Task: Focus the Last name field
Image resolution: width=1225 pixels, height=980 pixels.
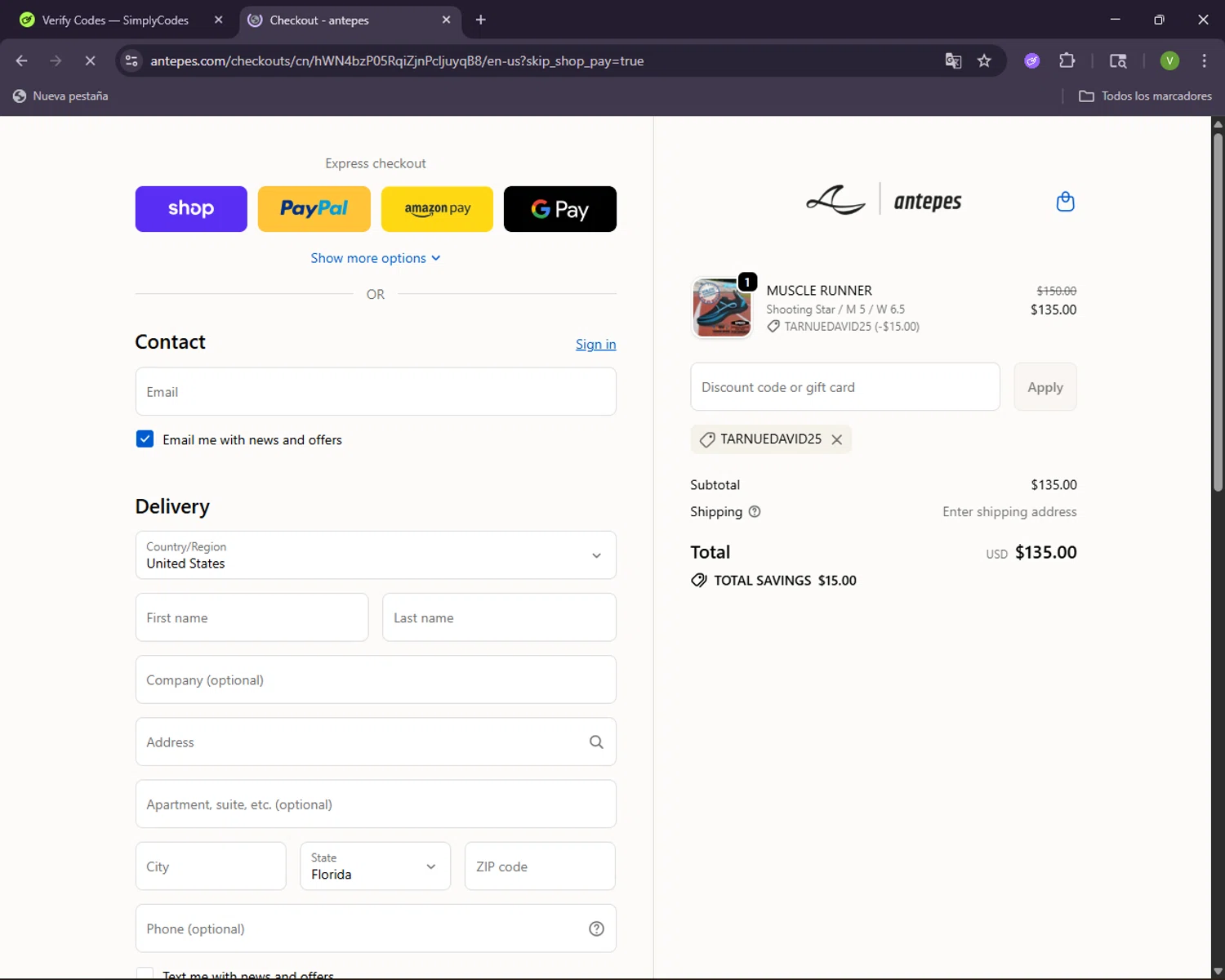Action: [499, 617]
